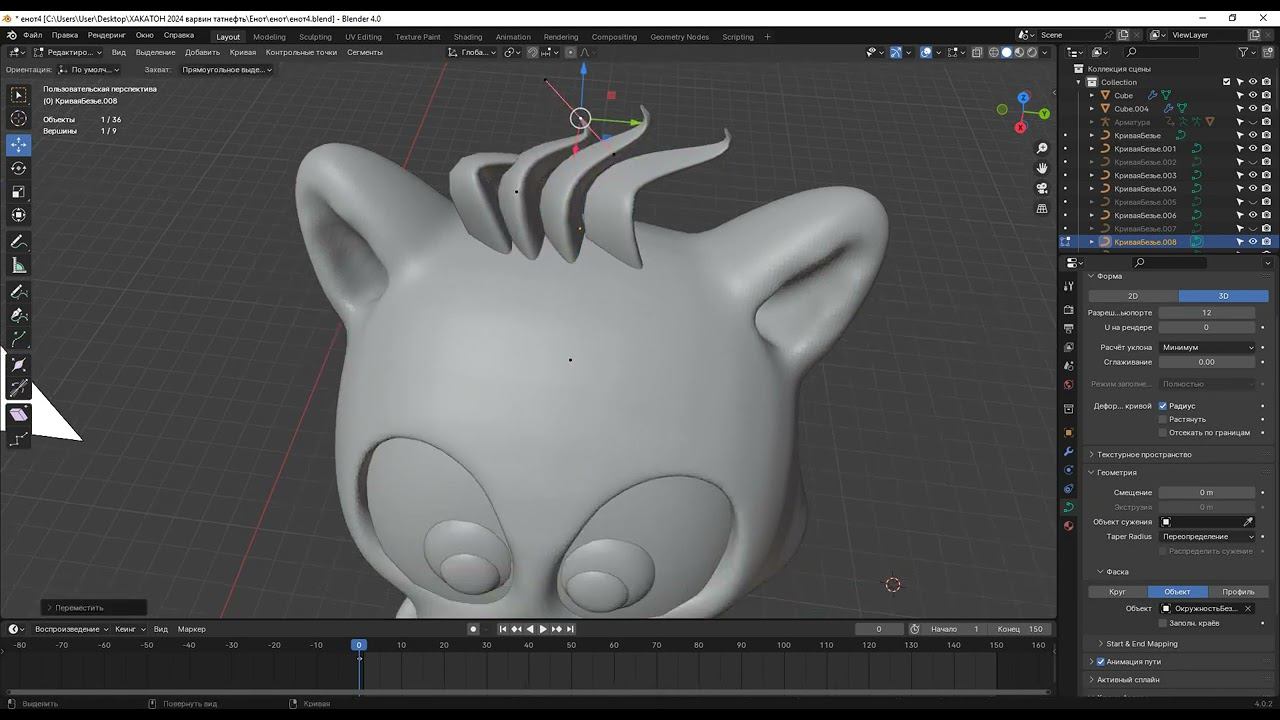Enable the Растянуть checkbox
The image size is (1280, 720).
(1163, 419)
